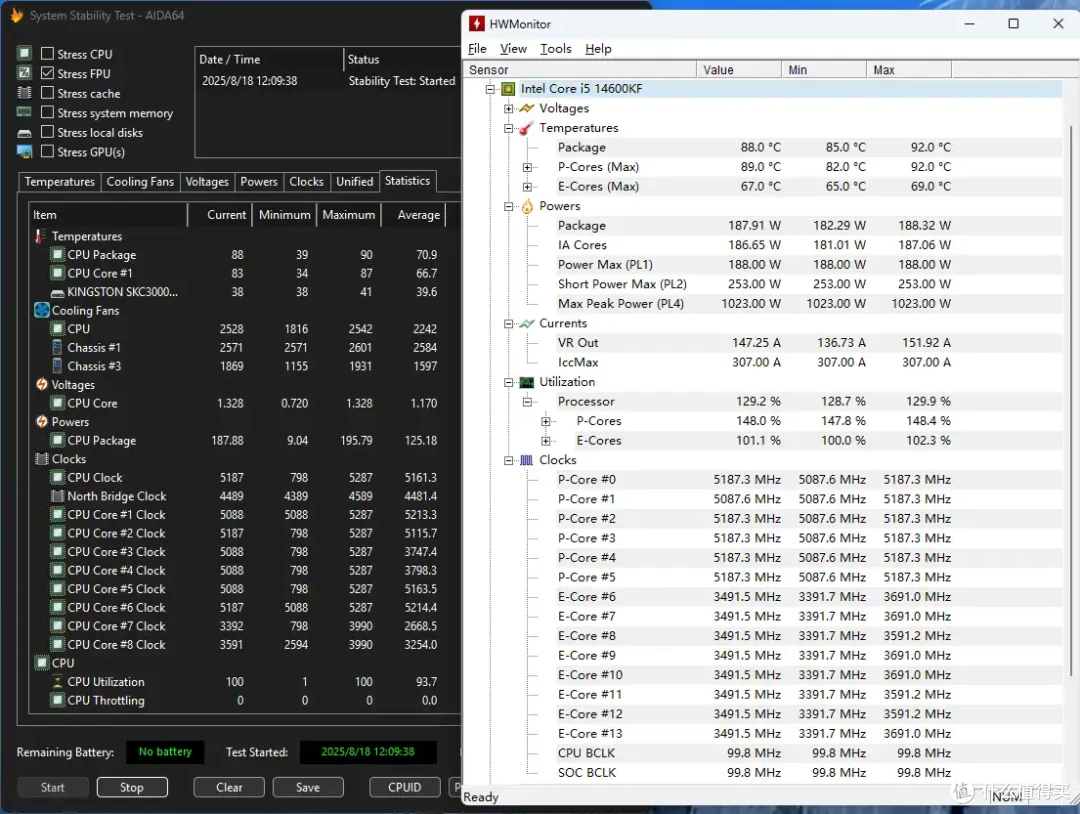1080x814 pixels.
Task: Click the Save button
Action: [x=308, y=787]
